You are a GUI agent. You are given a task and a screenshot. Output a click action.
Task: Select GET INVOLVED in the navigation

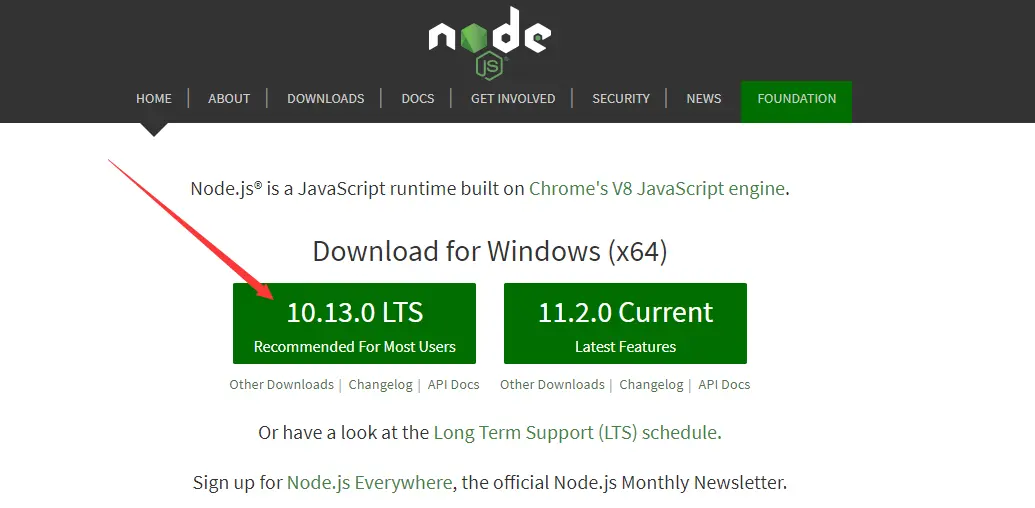pos(513,99)
